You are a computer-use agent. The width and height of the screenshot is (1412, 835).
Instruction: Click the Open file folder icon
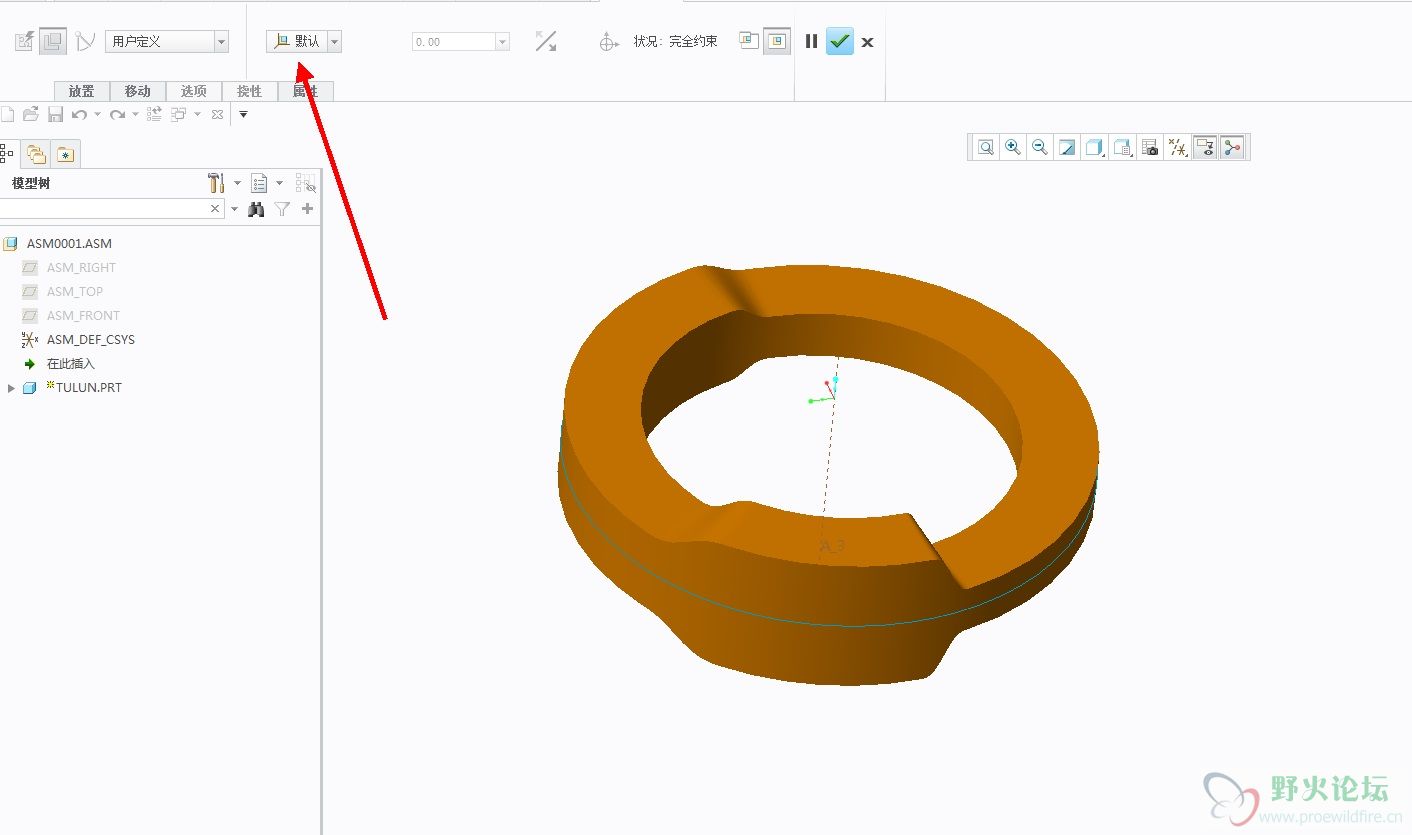(31, 114)
